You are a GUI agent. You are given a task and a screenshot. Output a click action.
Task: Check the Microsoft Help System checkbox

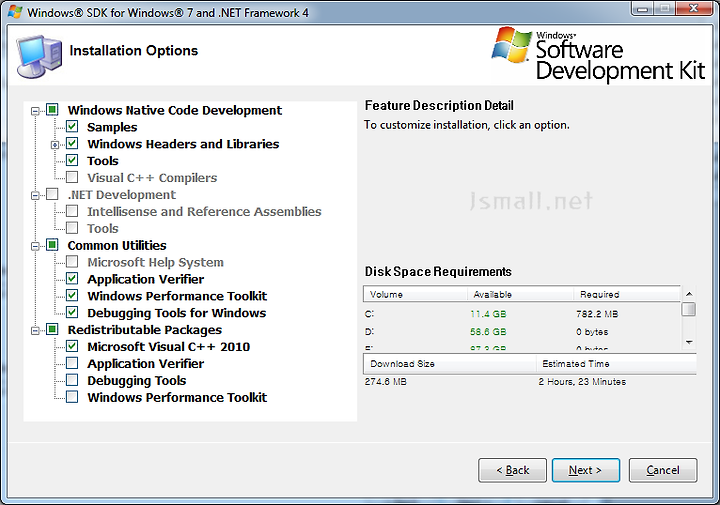(72, 262)
